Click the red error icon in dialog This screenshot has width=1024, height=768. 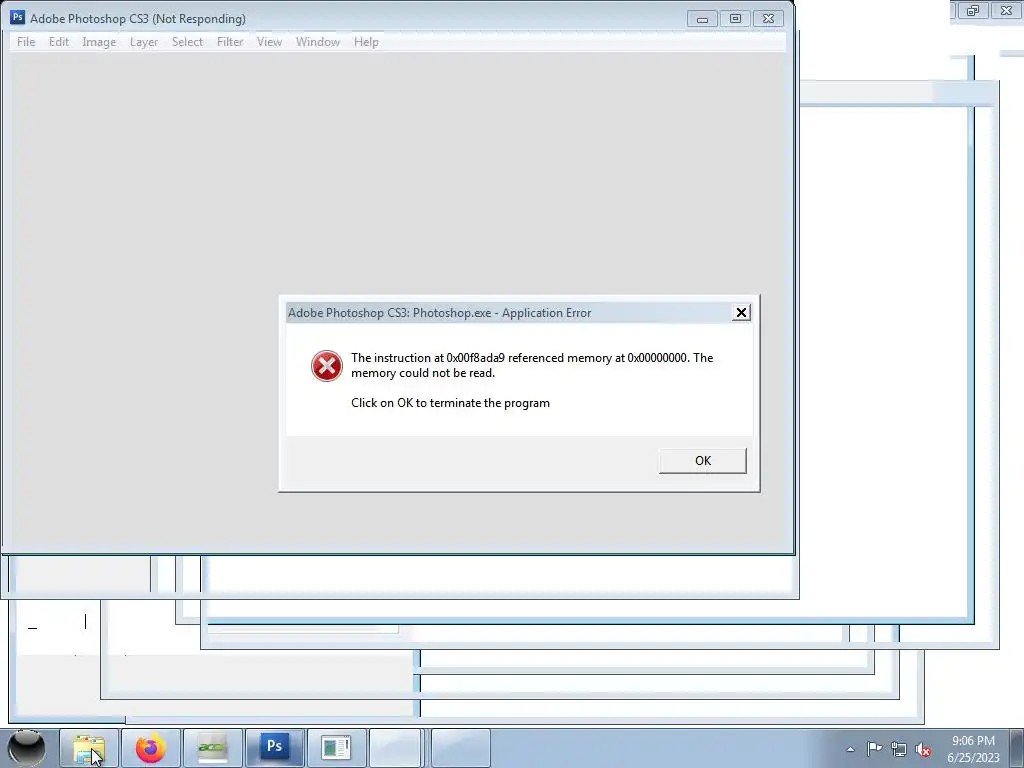[327, 366]
